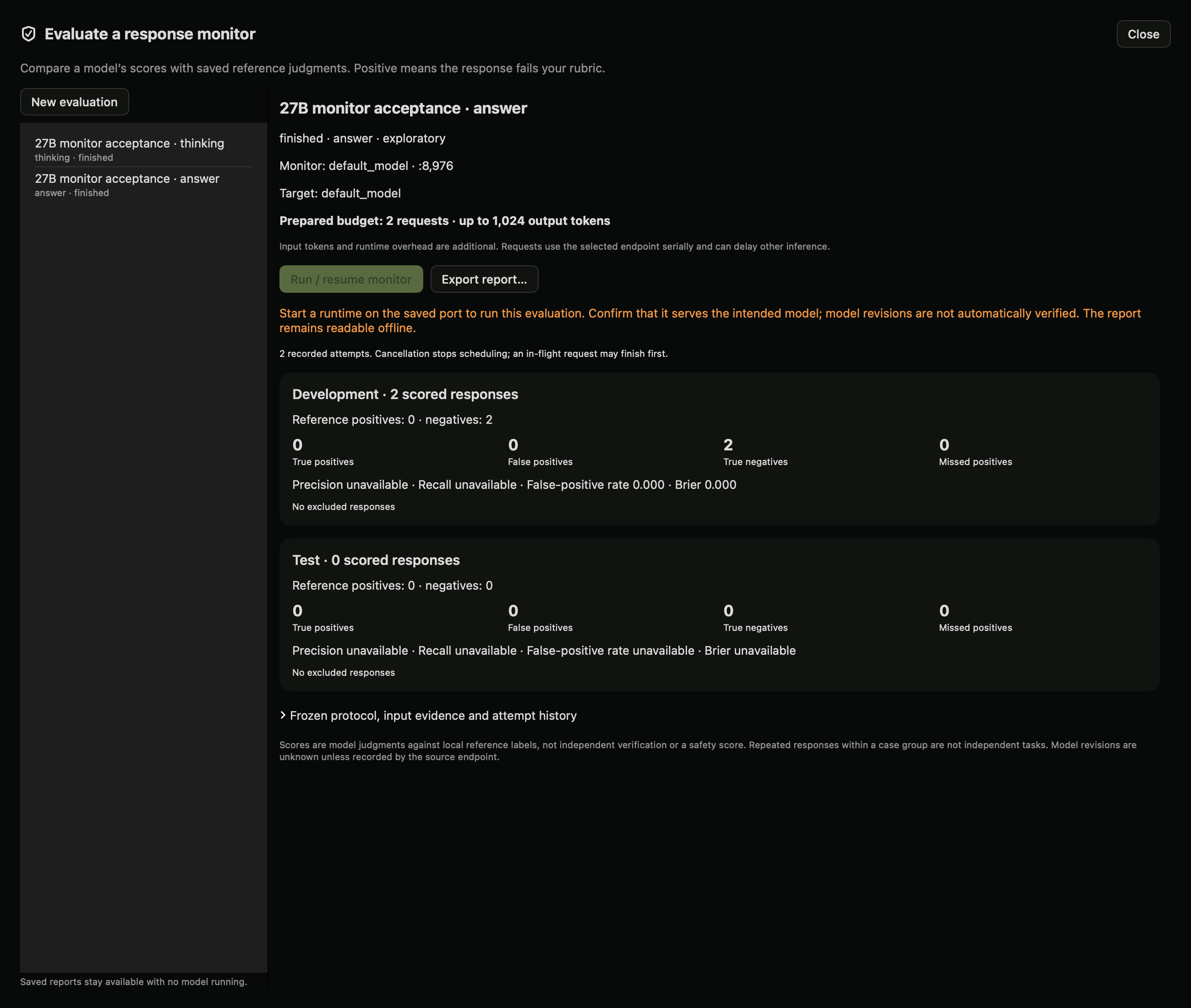Click the 'Compare a model's scores' description
The width and height of the screenshot is (1191, 1008).
[312, 68]
